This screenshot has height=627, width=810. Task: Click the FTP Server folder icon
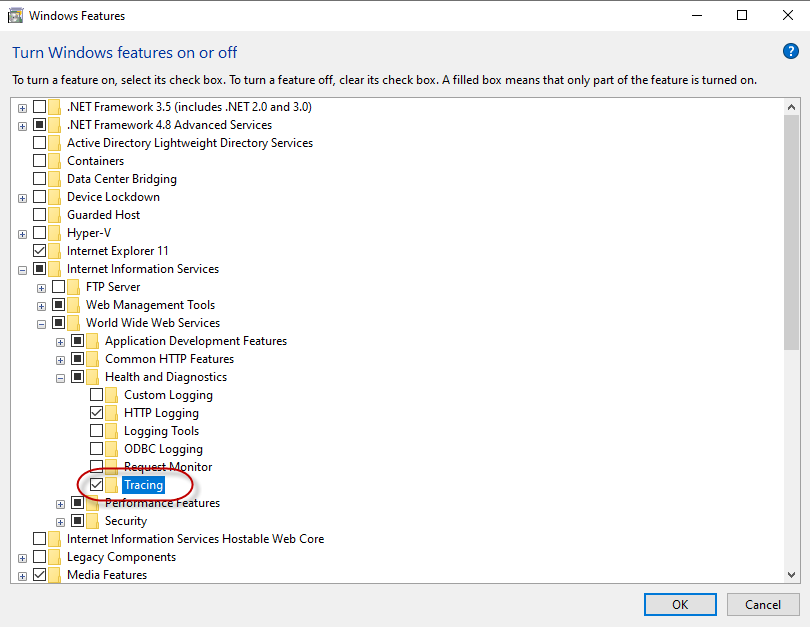coord(74,287)
